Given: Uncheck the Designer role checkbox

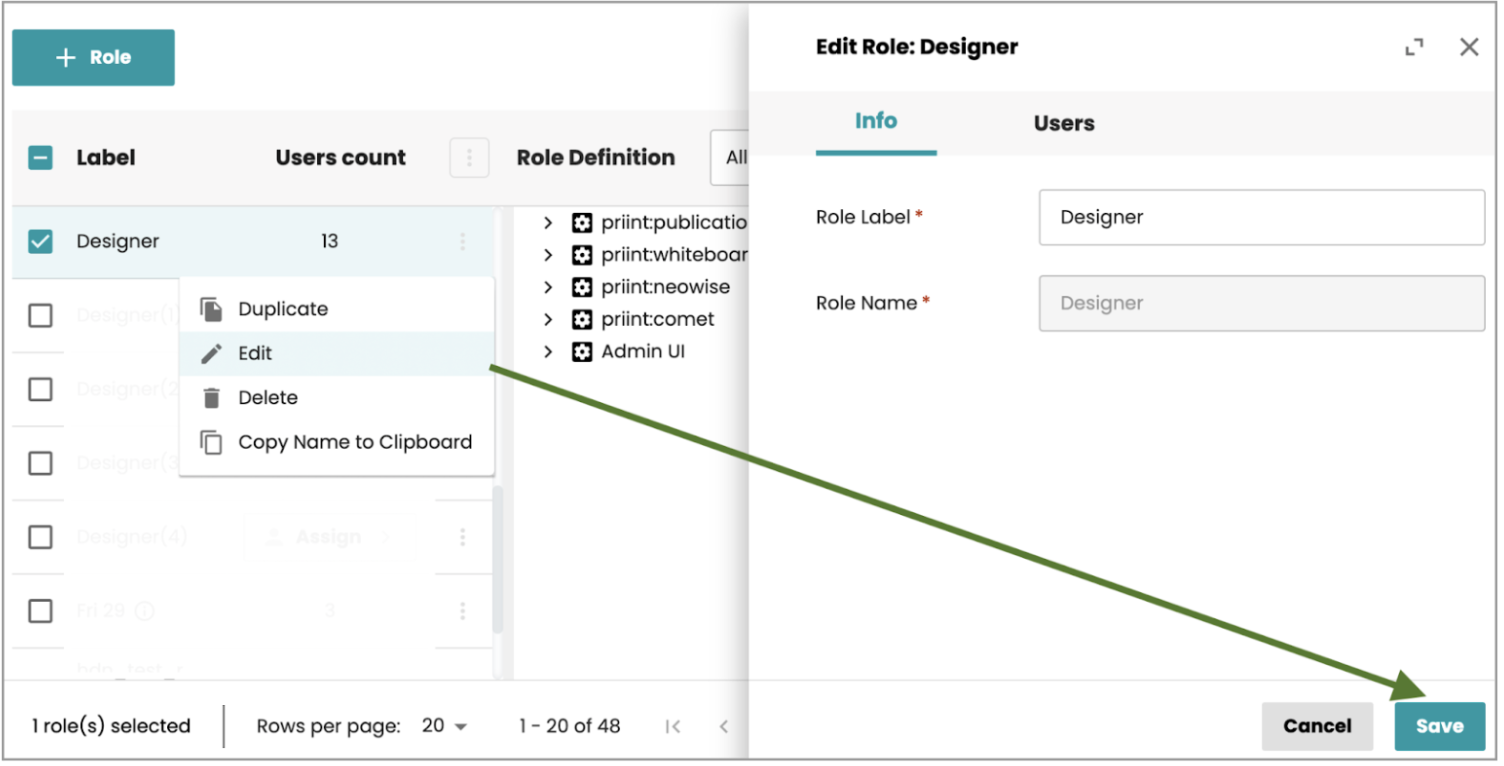Looking at the screenshot, I should click(40, 241).
